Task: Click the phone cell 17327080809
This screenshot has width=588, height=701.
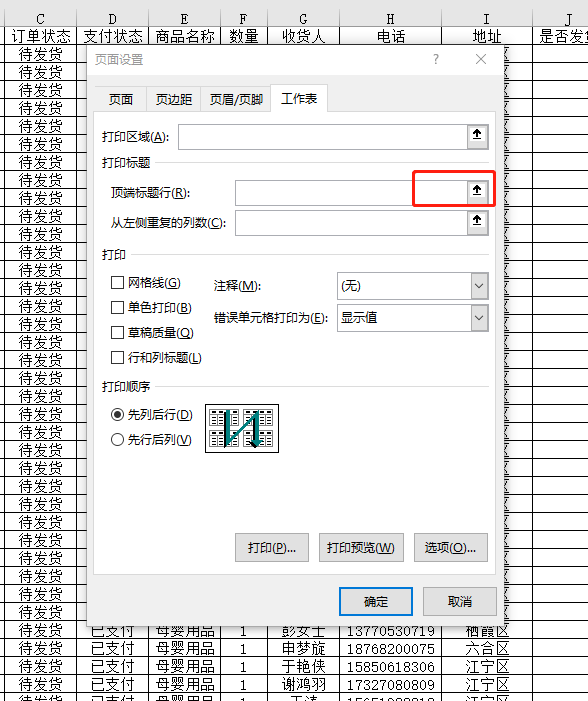Action: [390, 684]
